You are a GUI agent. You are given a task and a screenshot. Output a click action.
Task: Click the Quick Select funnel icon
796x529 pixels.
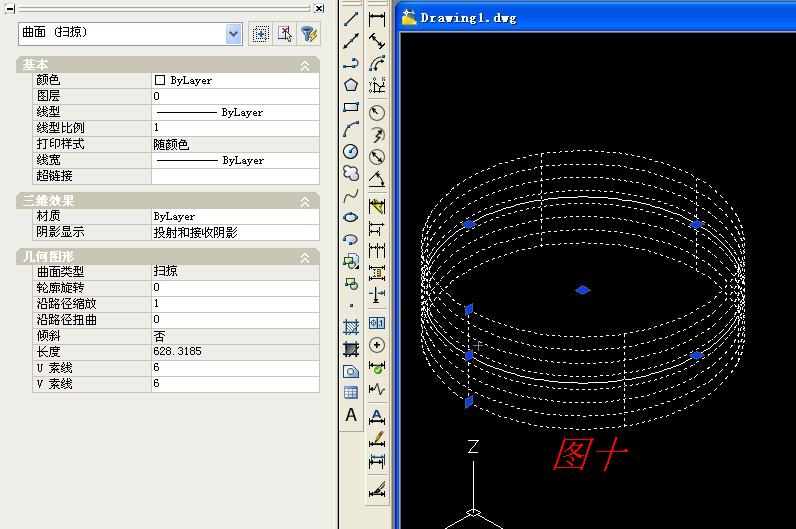point(310,34)
